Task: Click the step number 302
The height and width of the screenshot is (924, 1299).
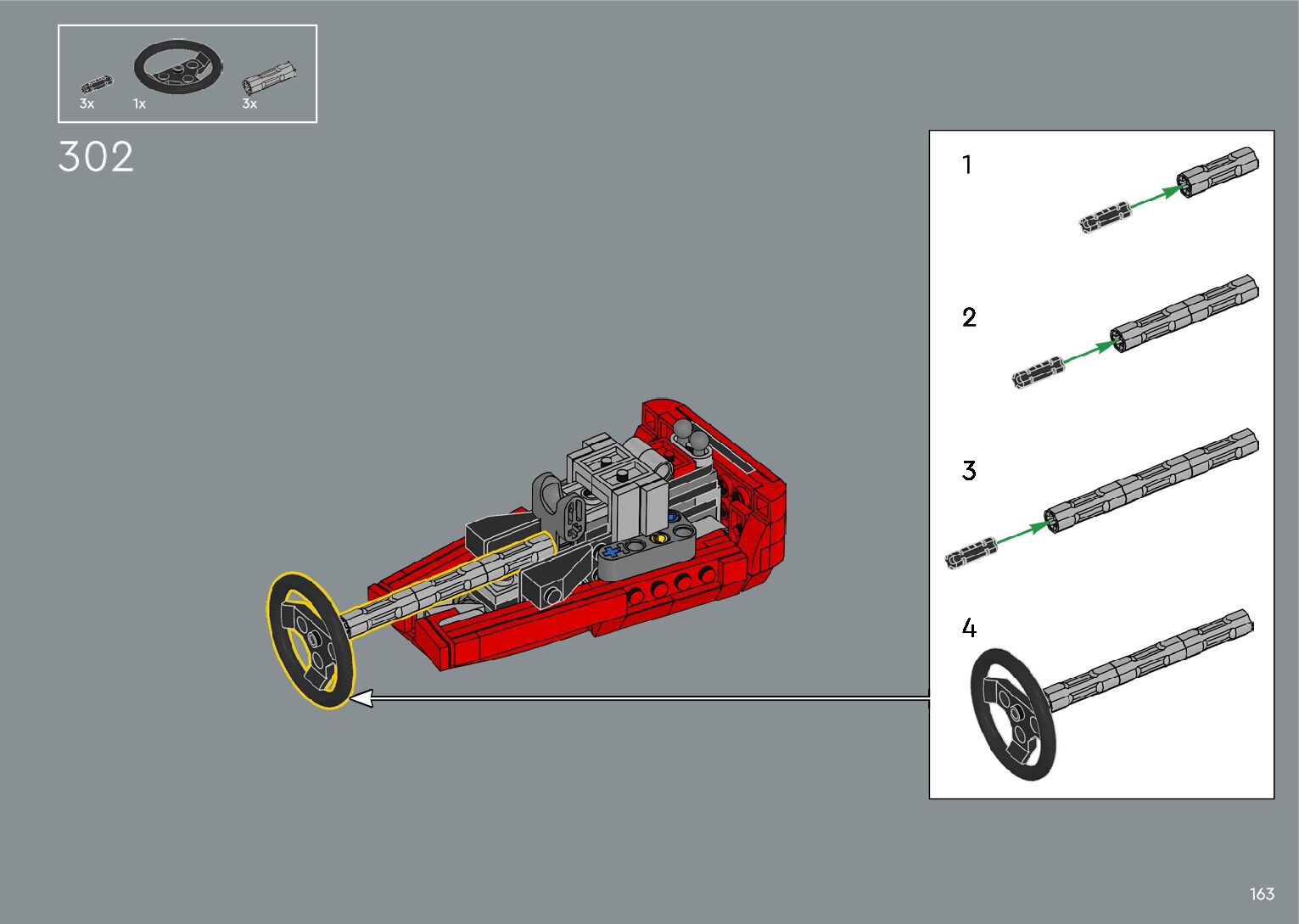Action: click(96, 158)
